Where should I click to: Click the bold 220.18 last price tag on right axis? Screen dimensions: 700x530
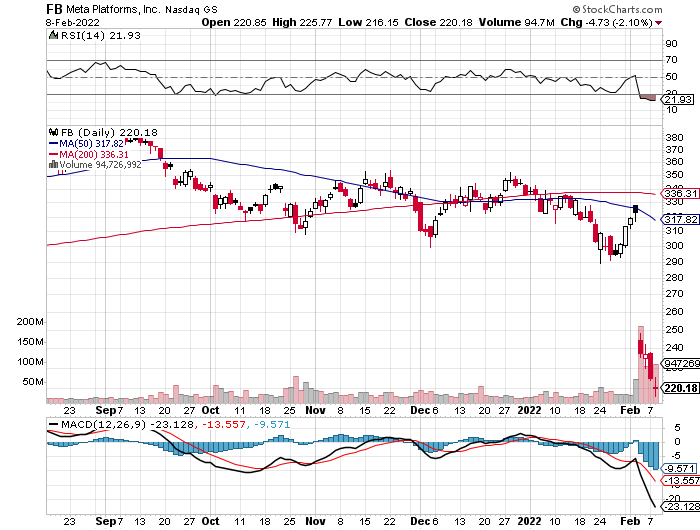[681, 388]
